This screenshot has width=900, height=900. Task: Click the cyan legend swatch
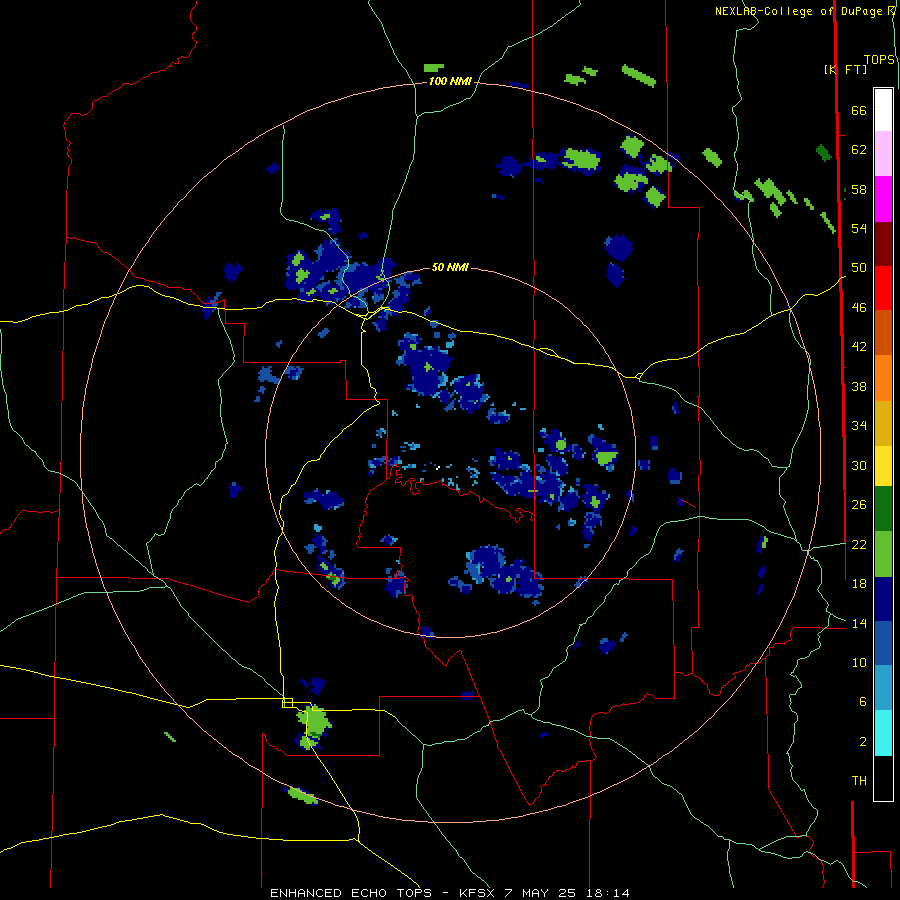pyautogui.click(x=883, y=733)
